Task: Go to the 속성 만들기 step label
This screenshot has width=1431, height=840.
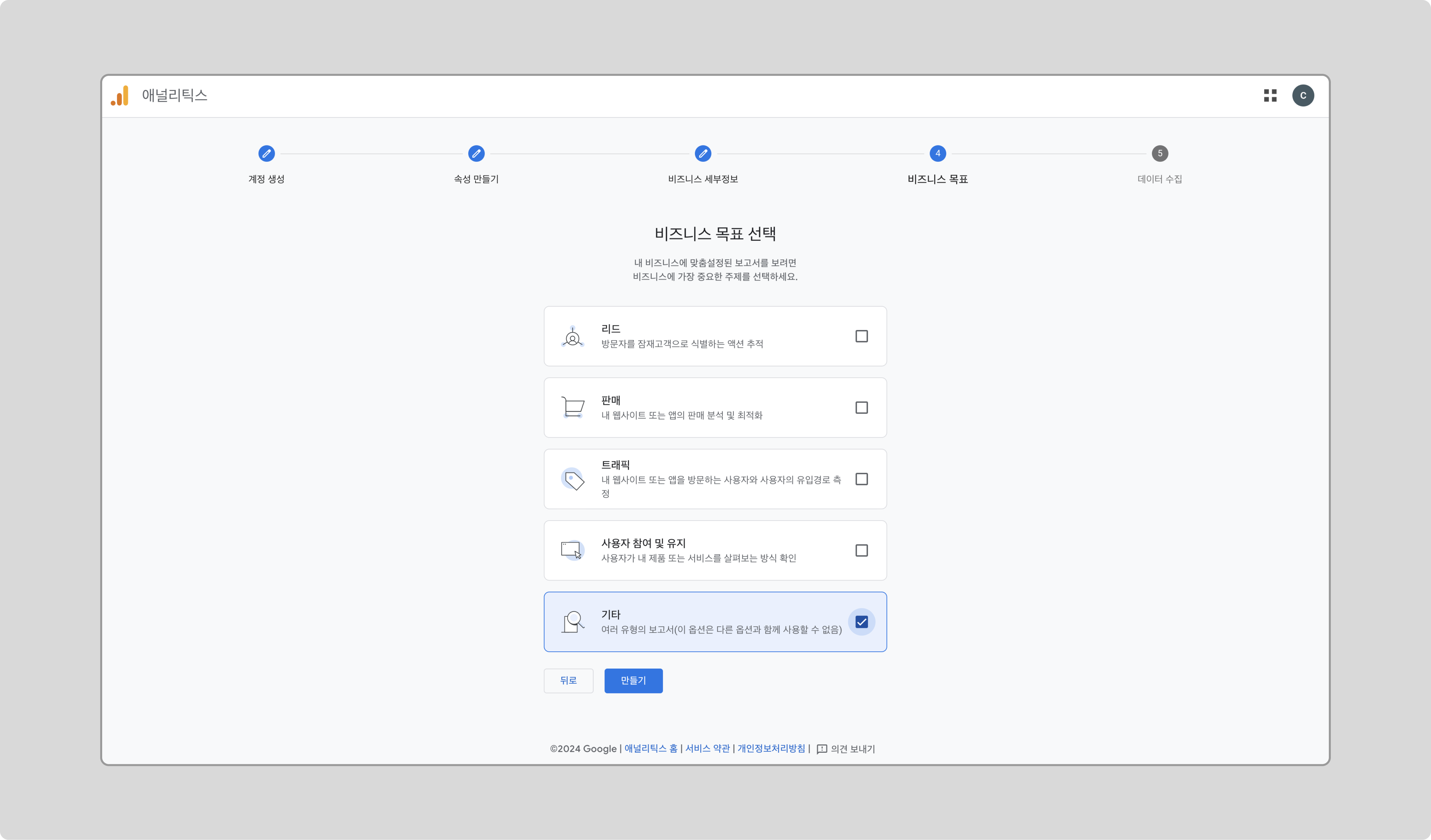Action: (x=477, y=179)
